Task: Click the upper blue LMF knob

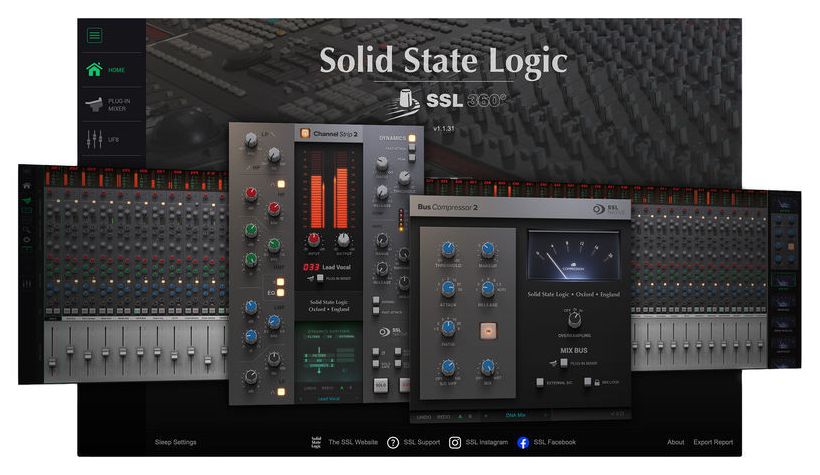Action: pyautogui.click(x=251, y=307)
